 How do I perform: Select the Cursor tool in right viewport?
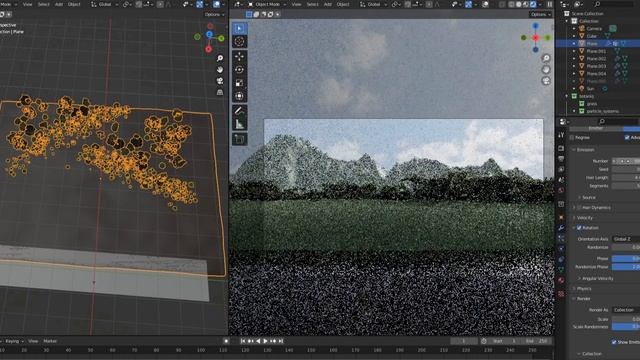(x=240, y=42)
